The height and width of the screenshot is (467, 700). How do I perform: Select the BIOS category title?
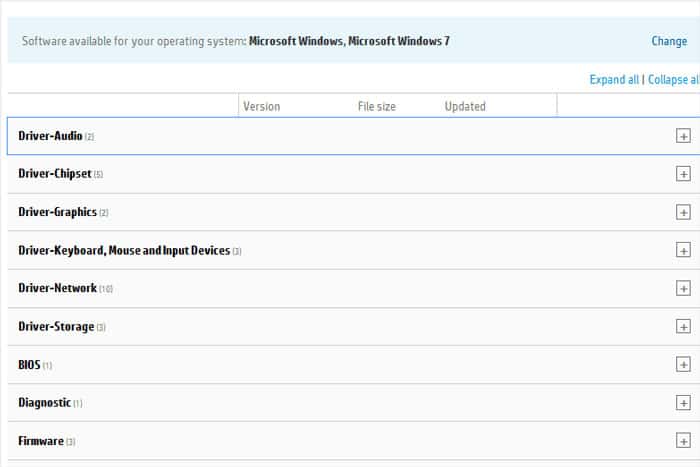click(x=29, y=365)
